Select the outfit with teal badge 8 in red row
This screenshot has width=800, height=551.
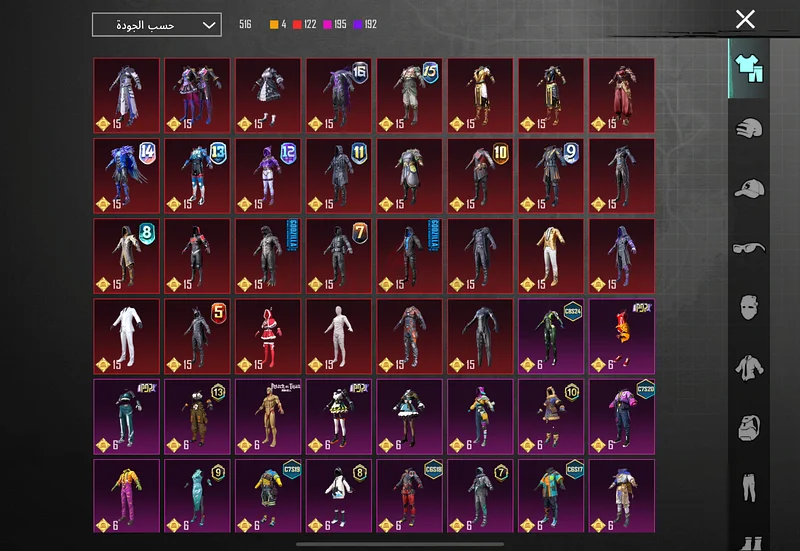point(127,256)
